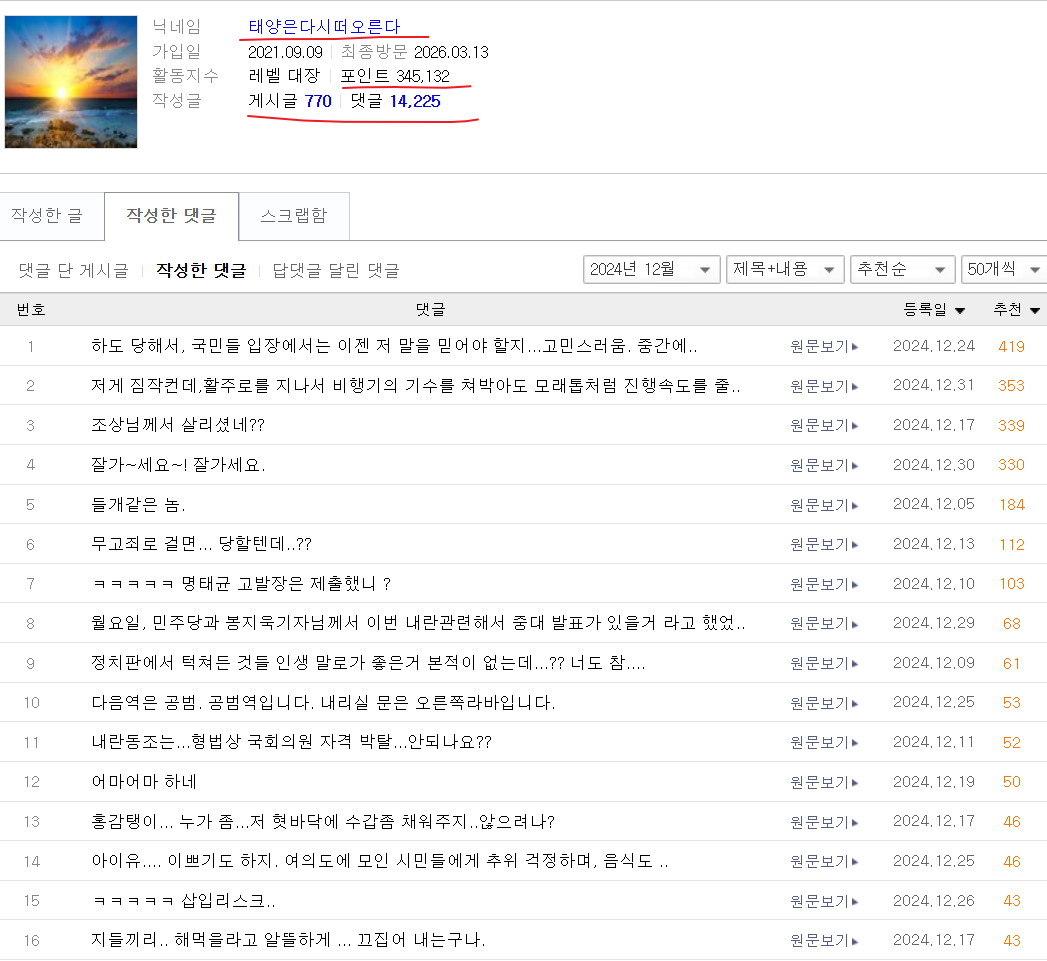Click 원문보기 for comment row 1

(x=824, y=346)
